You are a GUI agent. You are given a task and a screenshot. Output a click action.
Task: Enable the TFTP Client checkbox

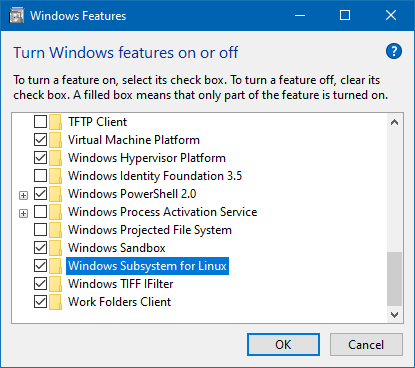(x=40, y=122)
